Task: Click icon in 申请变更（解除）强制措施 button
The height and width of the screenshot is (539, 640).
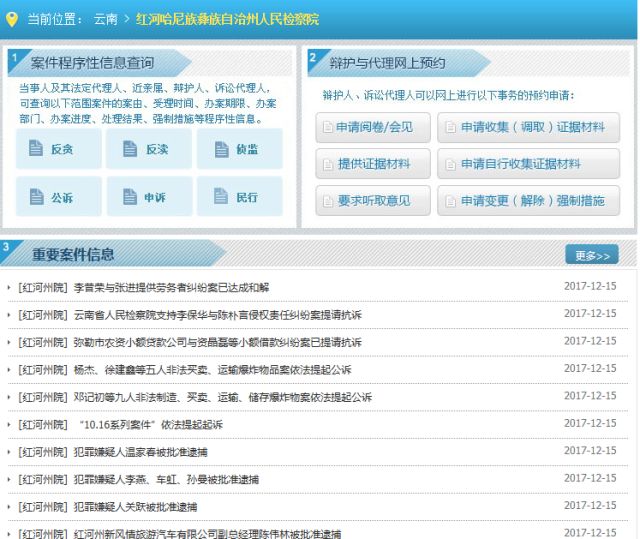Action: [450, 201]
